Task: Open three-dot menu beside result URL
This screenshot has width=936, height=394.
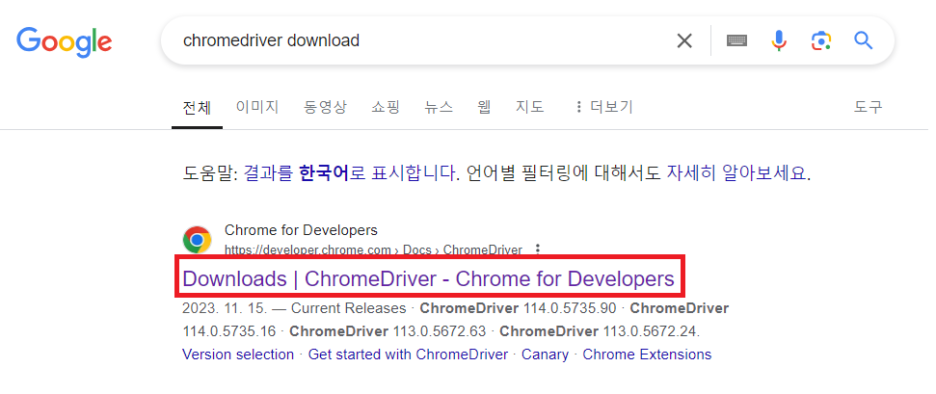Action: point(538,249)
